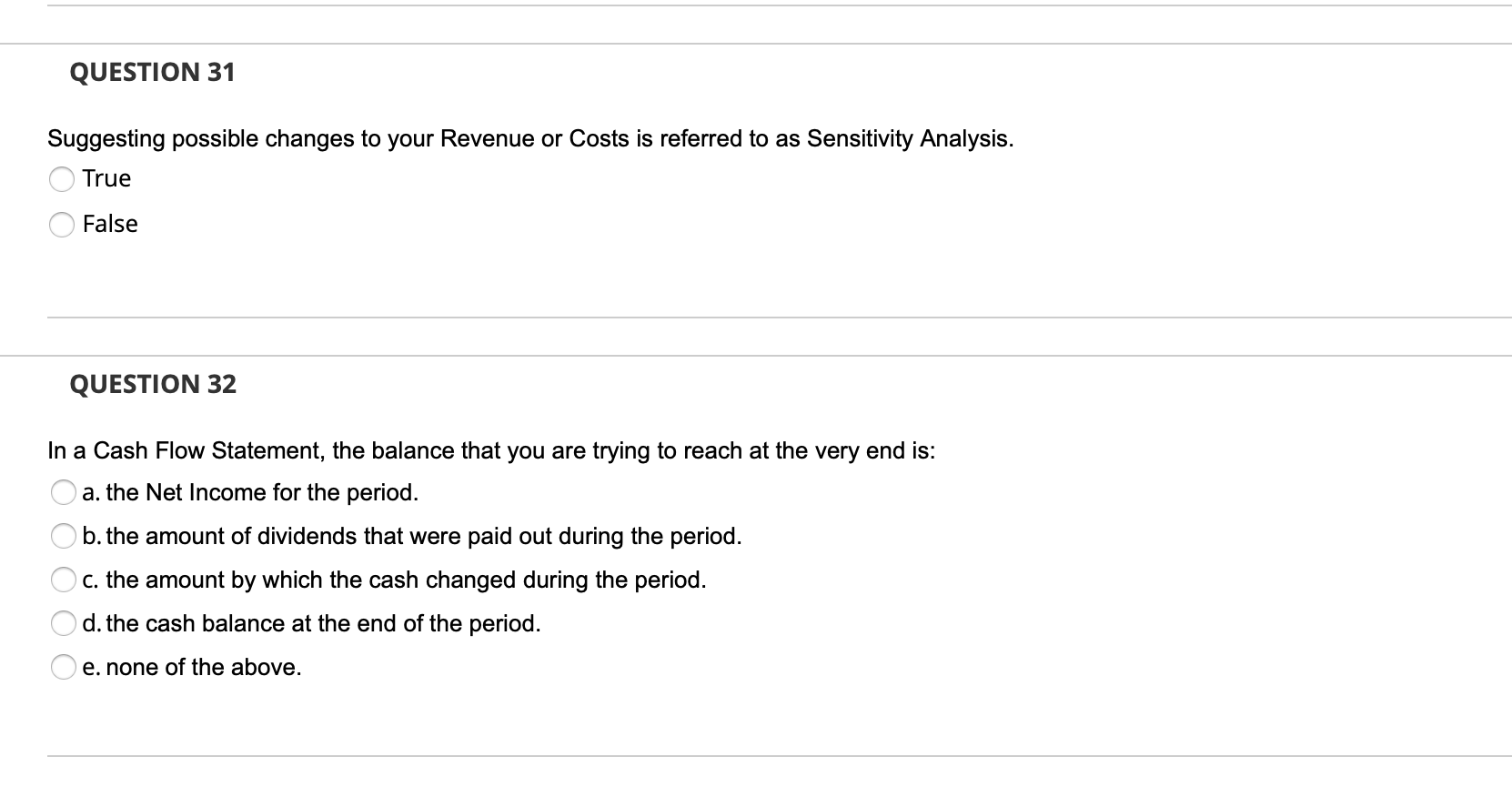
Task: Select the True radio button for Question 31
Action: (62, 179)
